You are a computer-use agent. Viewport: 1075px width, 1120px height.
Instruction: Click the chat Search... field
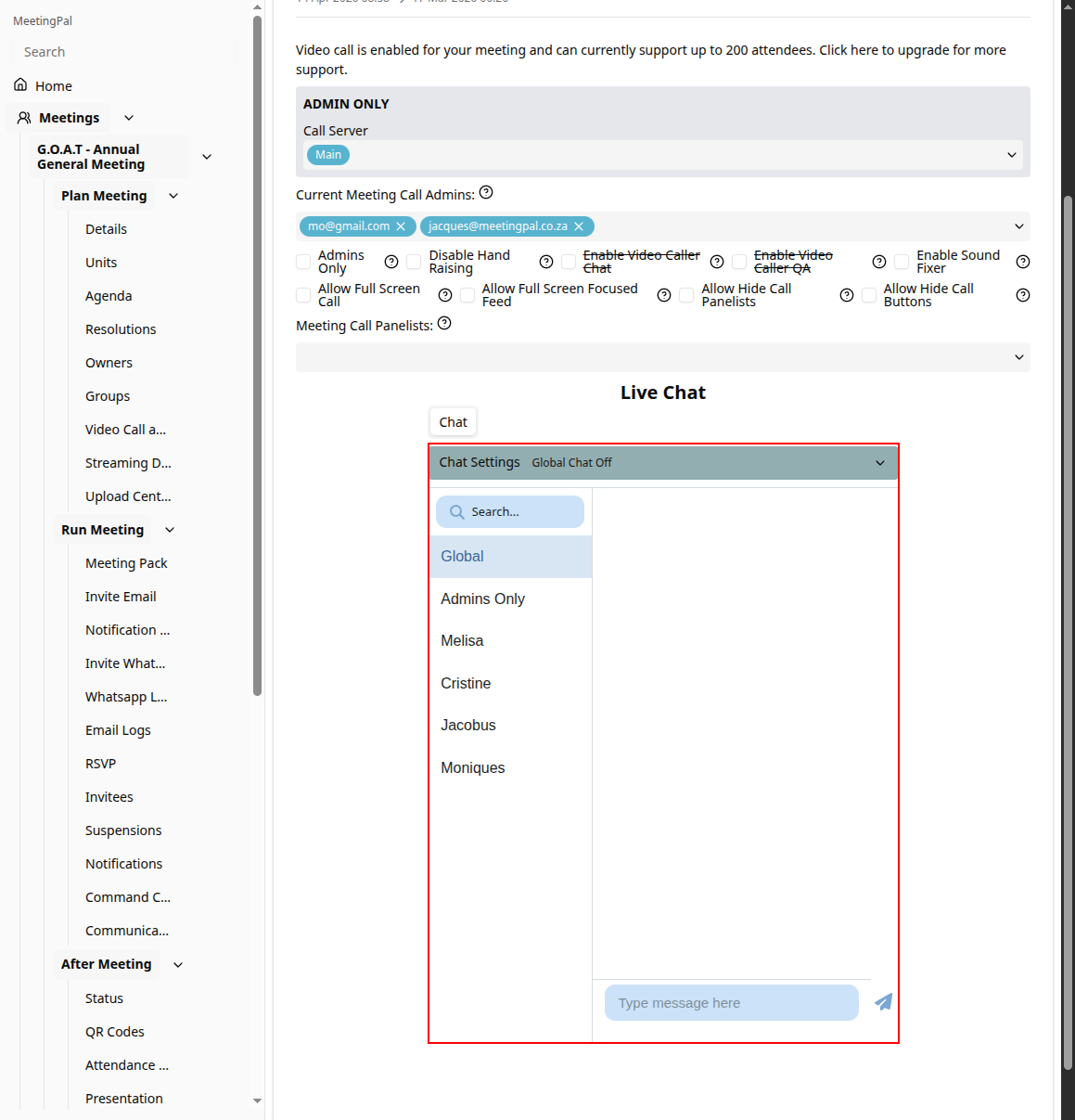coord(510,512)
